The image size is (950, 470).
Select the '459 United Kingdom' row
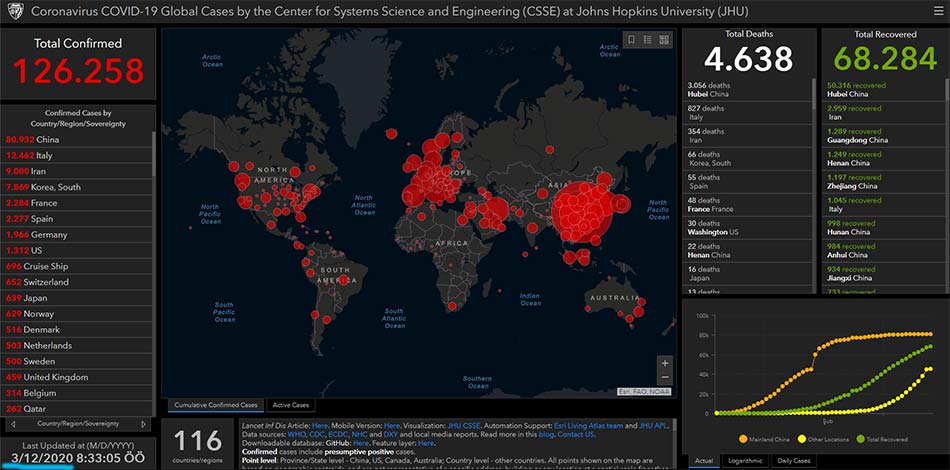(x=76, y=377)
